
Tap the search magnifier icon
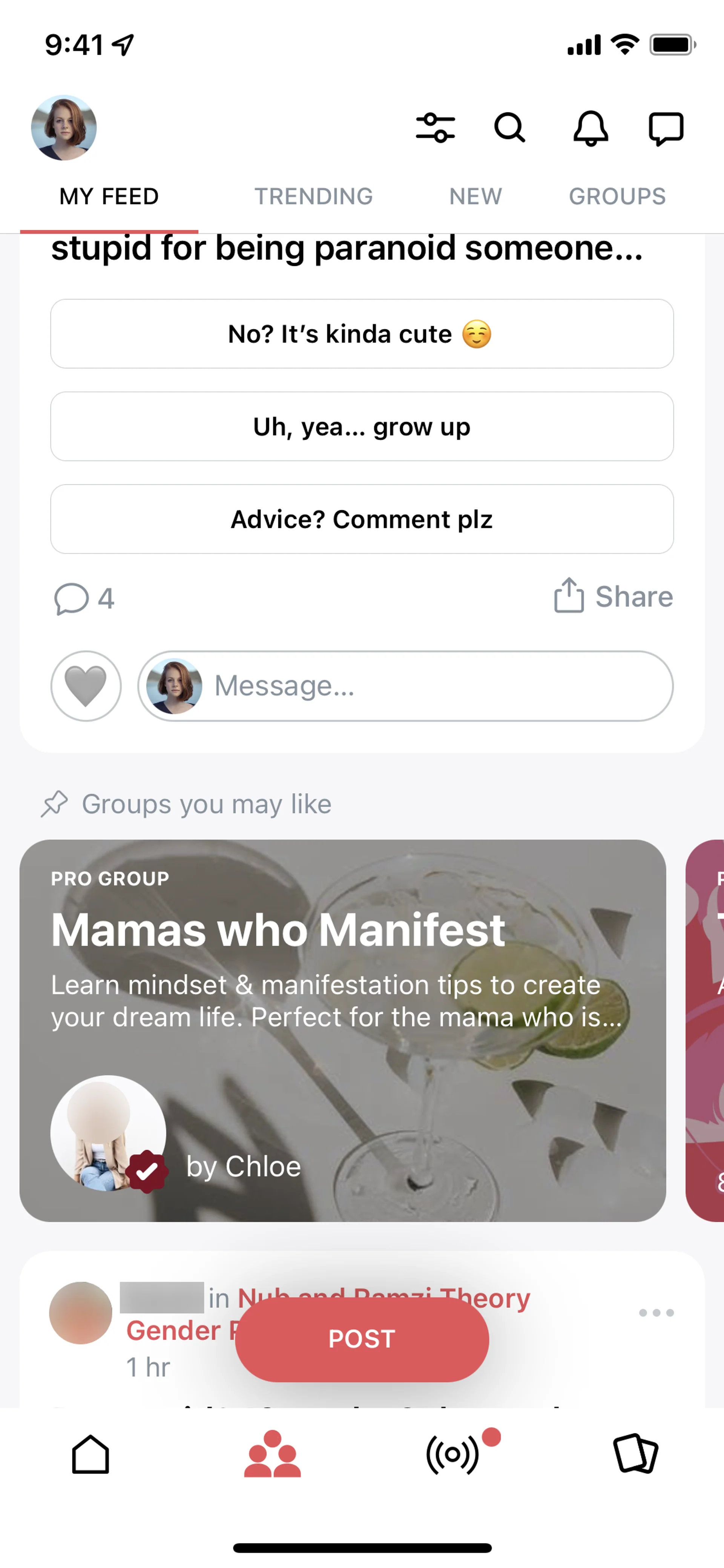tap(509, 128)
